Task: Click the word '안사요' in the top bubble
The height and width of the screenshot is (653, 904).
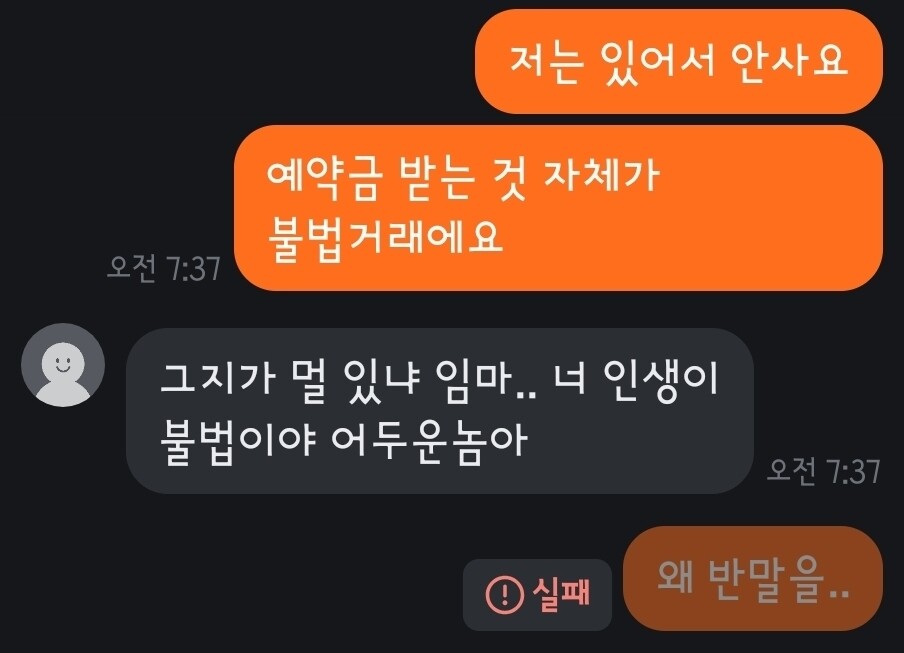Action: point(789,61)
